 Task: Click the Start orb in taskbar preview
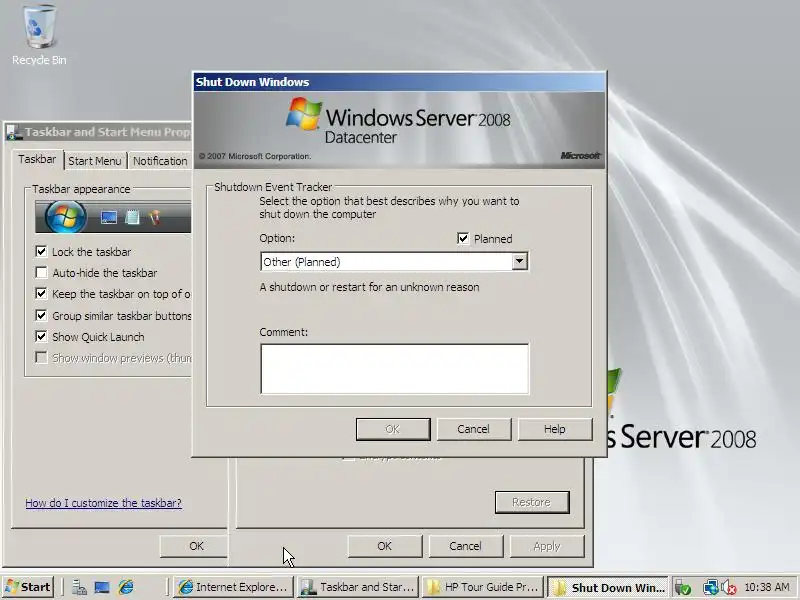click(x=65, y=217)
